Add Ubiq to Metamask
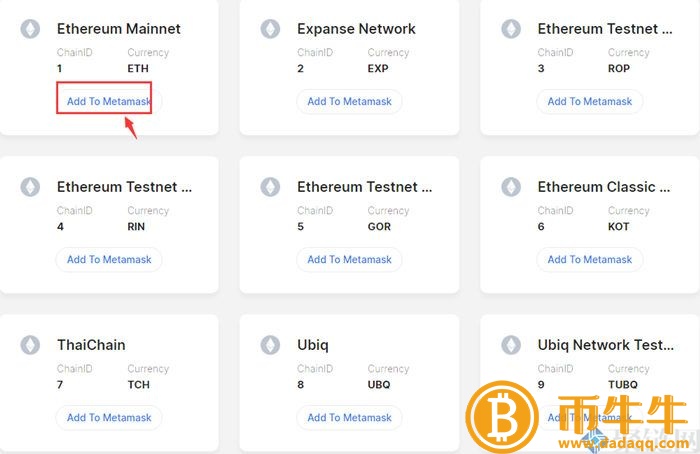The height and width of the screenshot is (454, 700). tap(349, 417)
